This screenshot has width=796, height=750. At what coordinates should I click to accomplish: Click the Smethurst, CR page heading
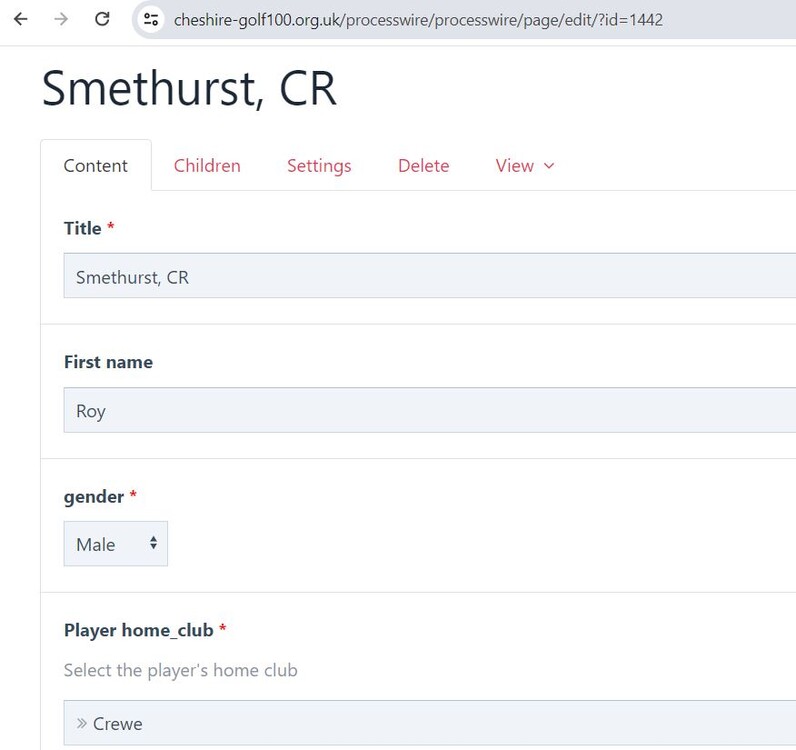(x=189, y=88)
